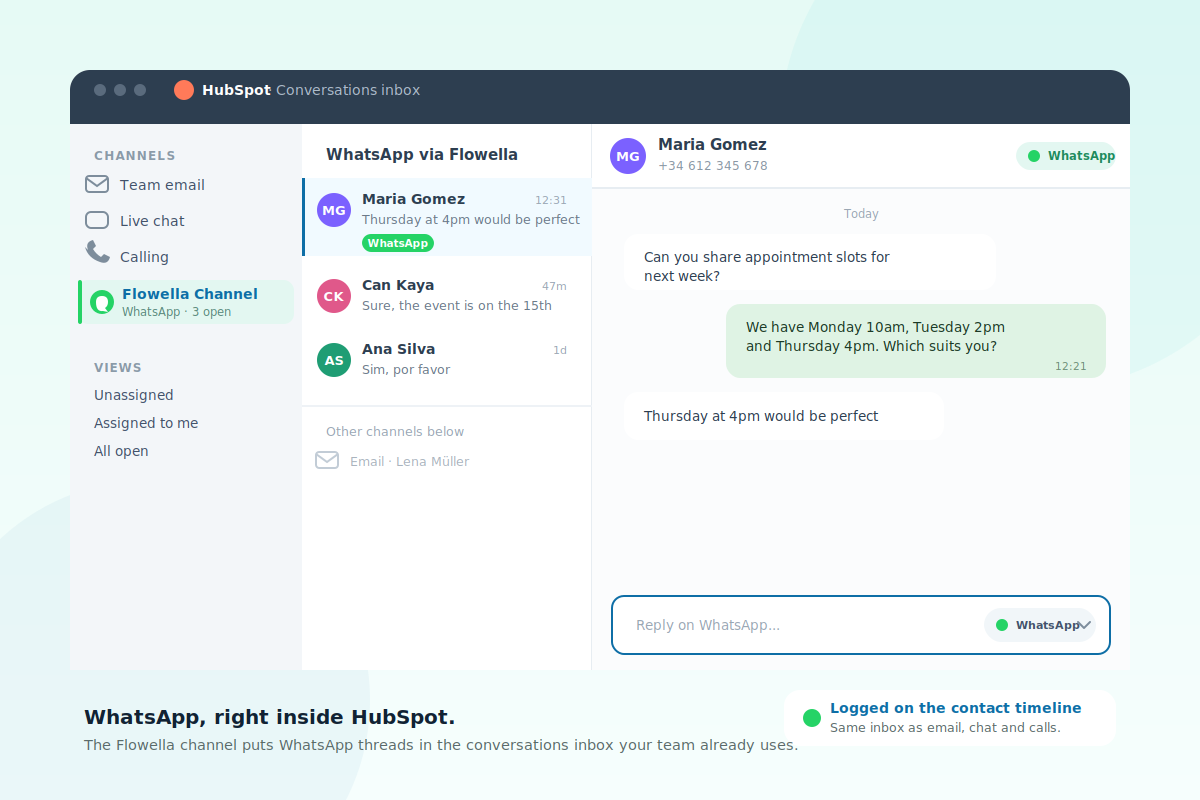Viewport: 1200px width, 800px height.
Task: Click the Team email envelope icon
Action: coord(97,184)
